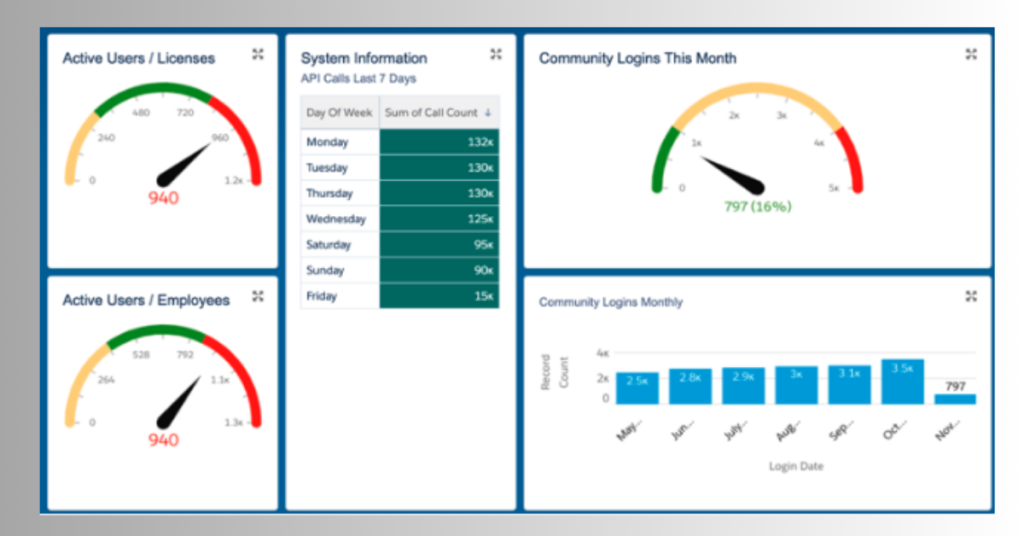Image resolution: width=1024 pixels, height=536 pixels.
Task: Click the Day Of Week column header
Action: point(340,113)
